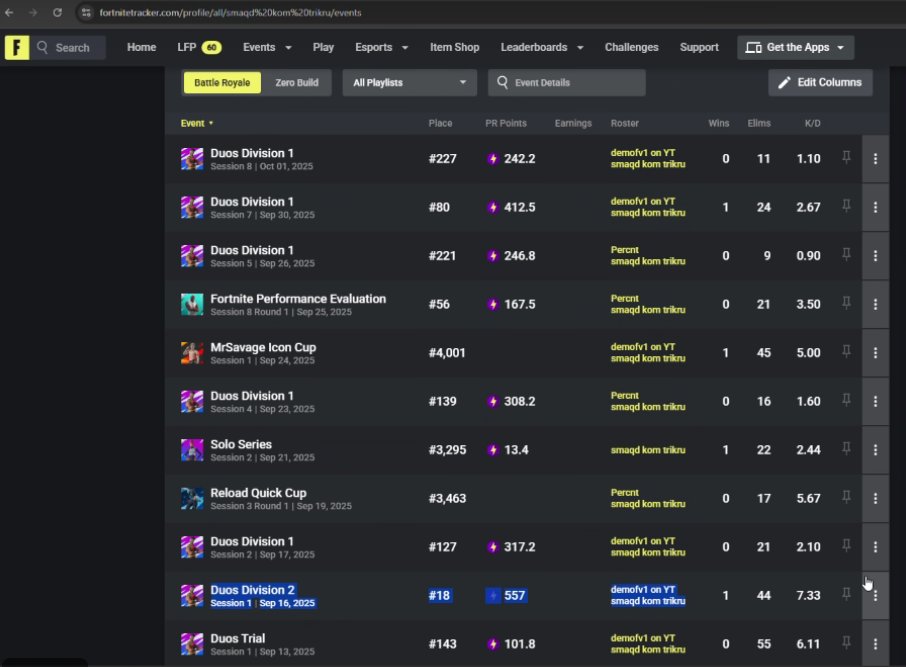Pin the Duos Division 1 Session 5 row
The height and width of the screenshot is (667, 906).
(x=846, y=254)
